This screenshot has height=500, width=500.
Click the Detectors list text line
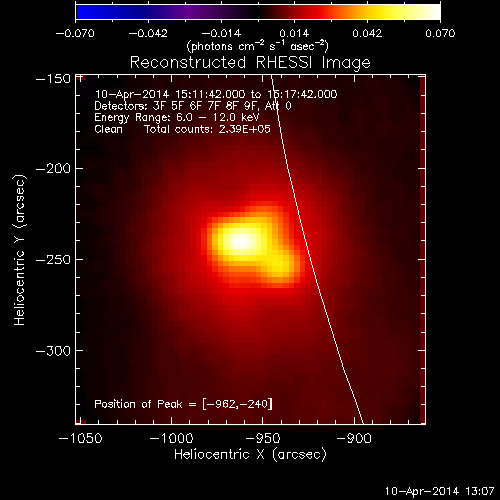(193, 106)
